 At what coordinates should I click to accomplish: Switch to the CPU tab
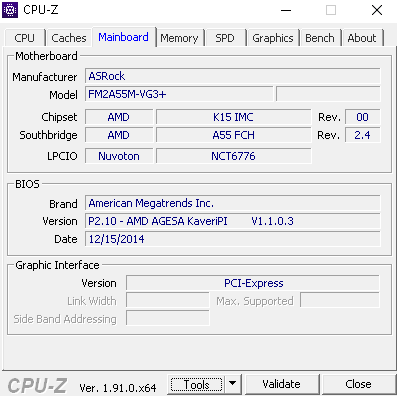(25, 38)
